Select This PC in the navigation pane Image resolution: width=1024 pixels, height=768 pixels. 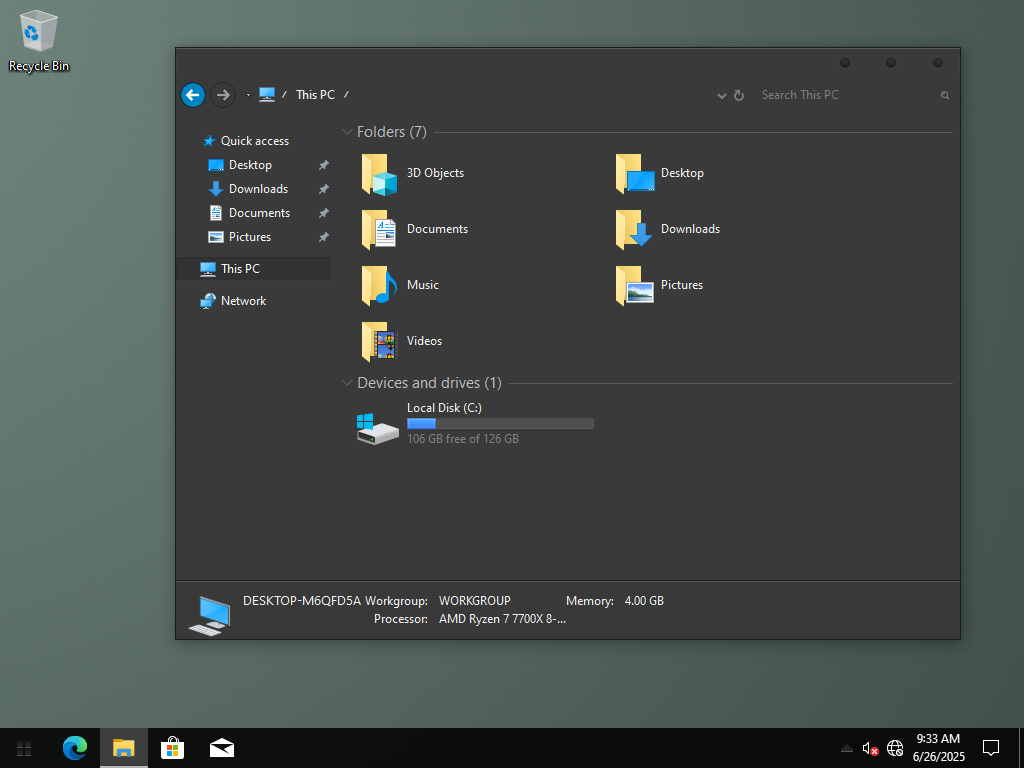[x=253, y=268]
